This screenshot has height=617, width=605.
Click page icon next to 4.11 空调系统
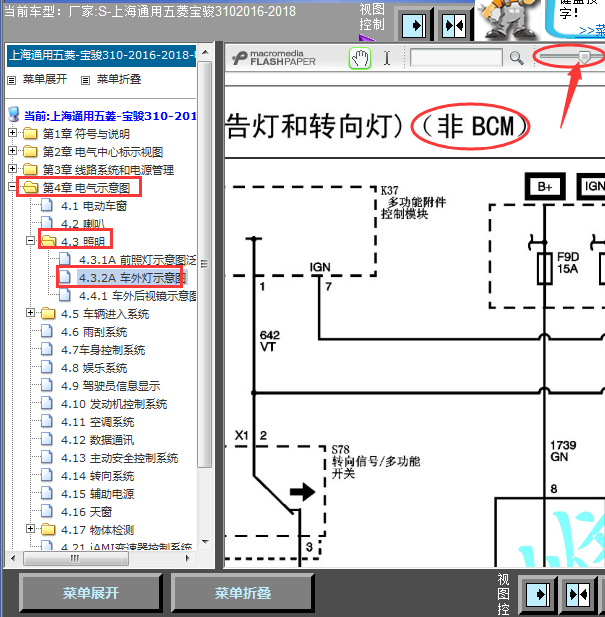pyautogui.click(x=47, y=421)
